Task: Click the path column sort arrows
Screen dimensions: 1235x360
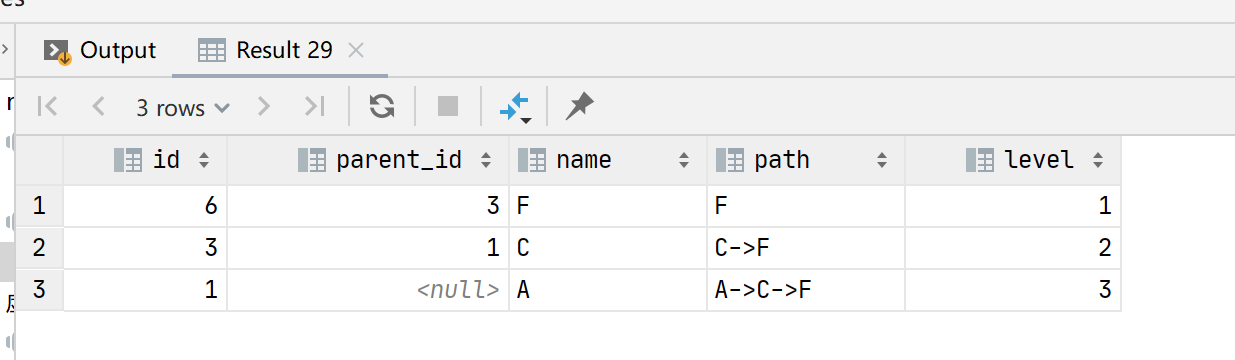Action: [882, 160]
